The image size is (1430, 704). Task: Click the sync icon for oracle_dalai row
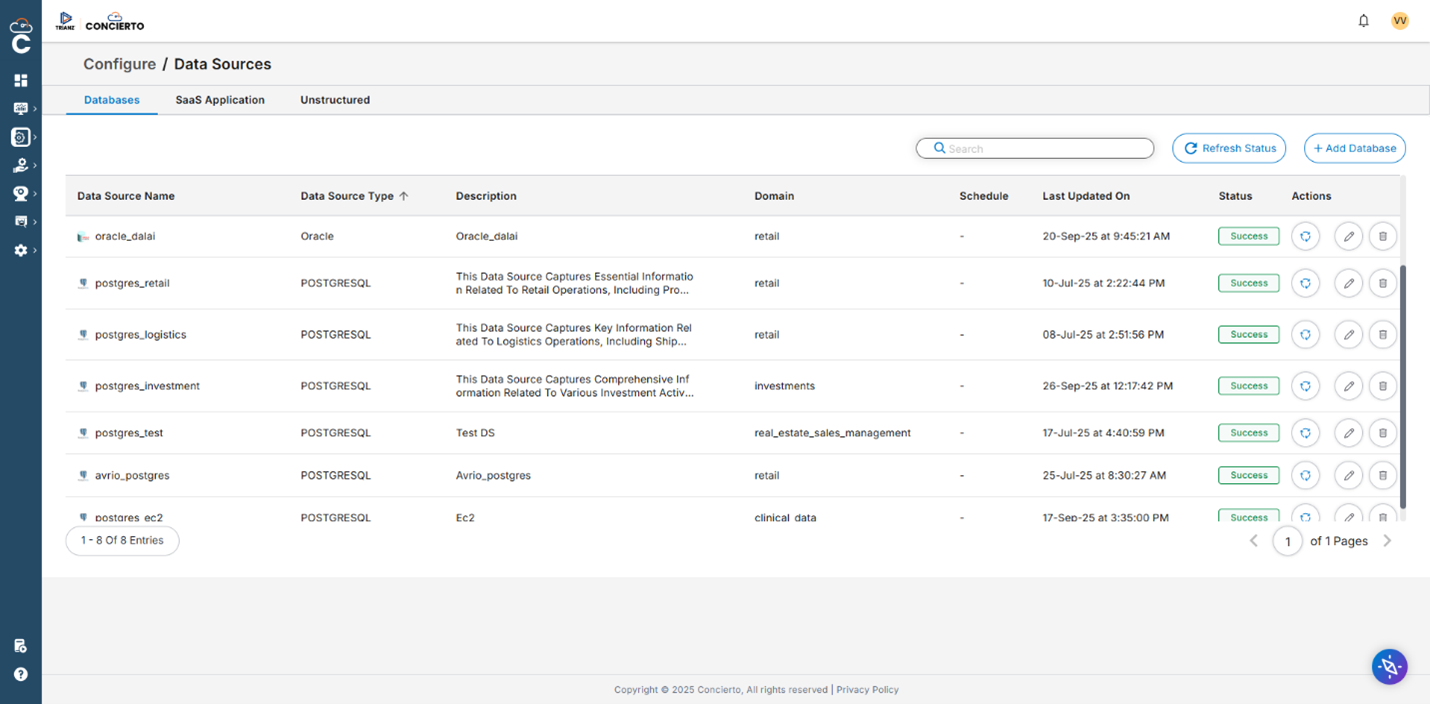click(x=1305, y=236)
